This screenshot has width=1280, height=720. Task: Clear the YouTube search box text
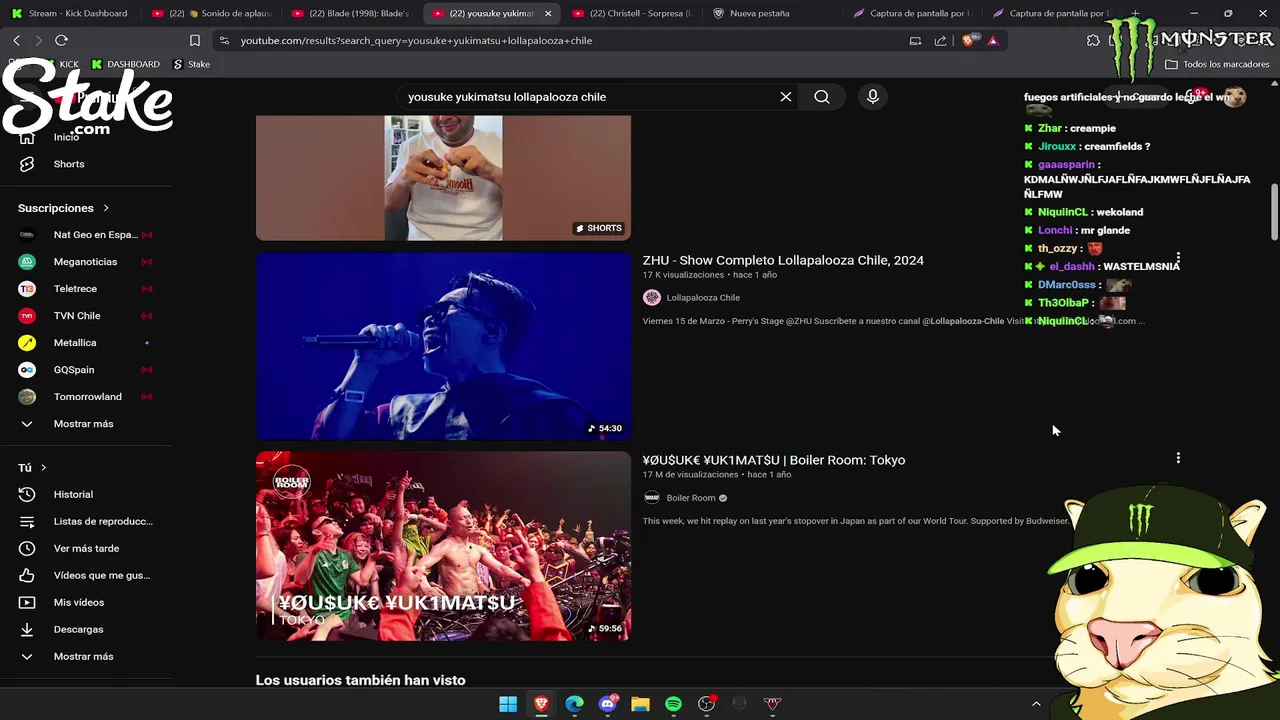coord(786,97)
